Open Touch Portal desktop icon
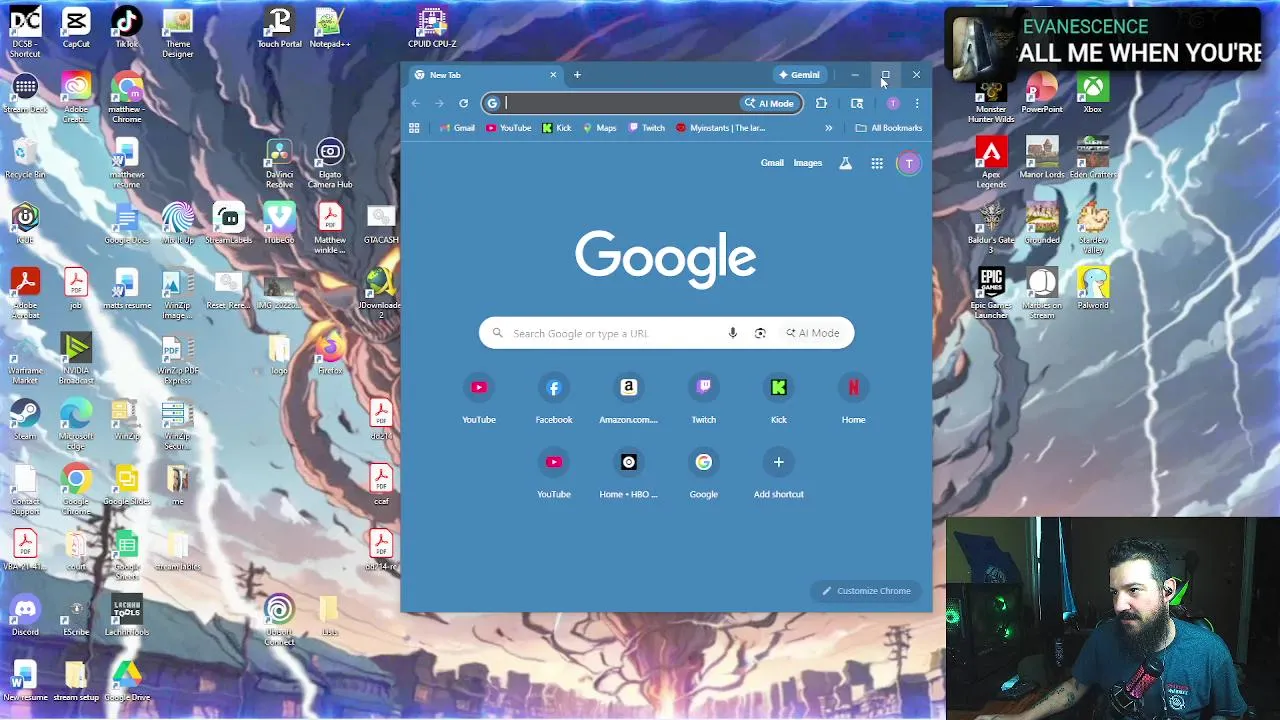The image size is (1280, 720). (279, 27)
